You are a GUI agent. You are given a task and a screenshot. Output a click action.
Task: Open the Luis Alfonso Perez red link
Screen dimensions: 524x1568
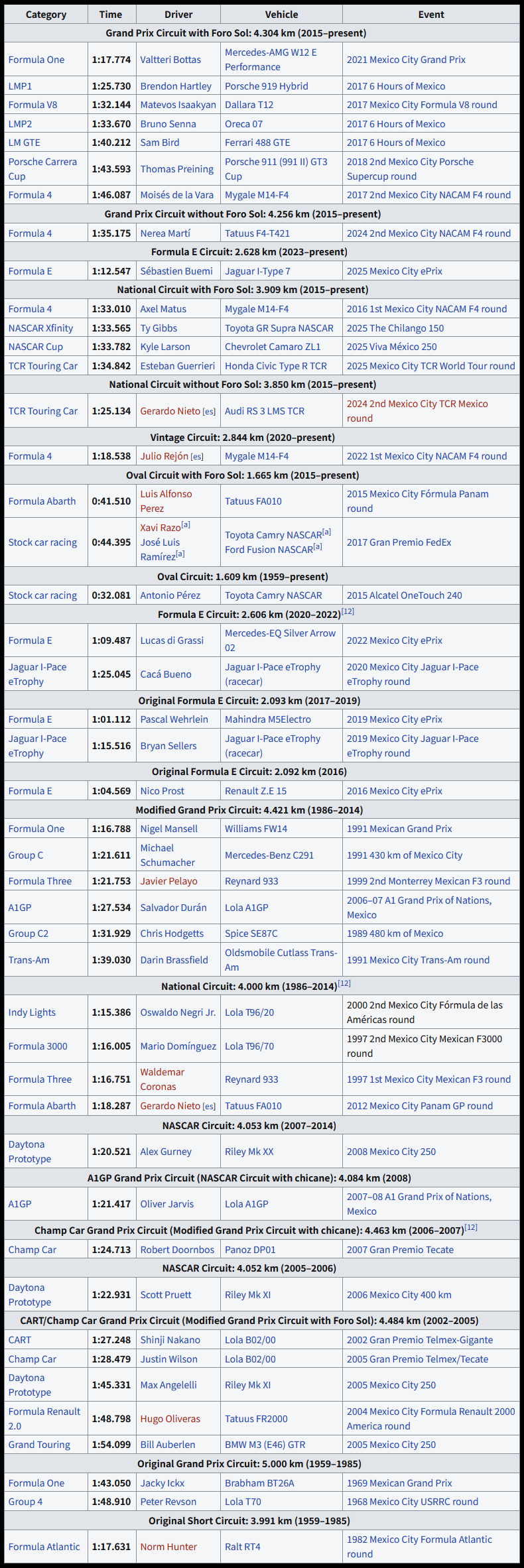tap(166, 501)
